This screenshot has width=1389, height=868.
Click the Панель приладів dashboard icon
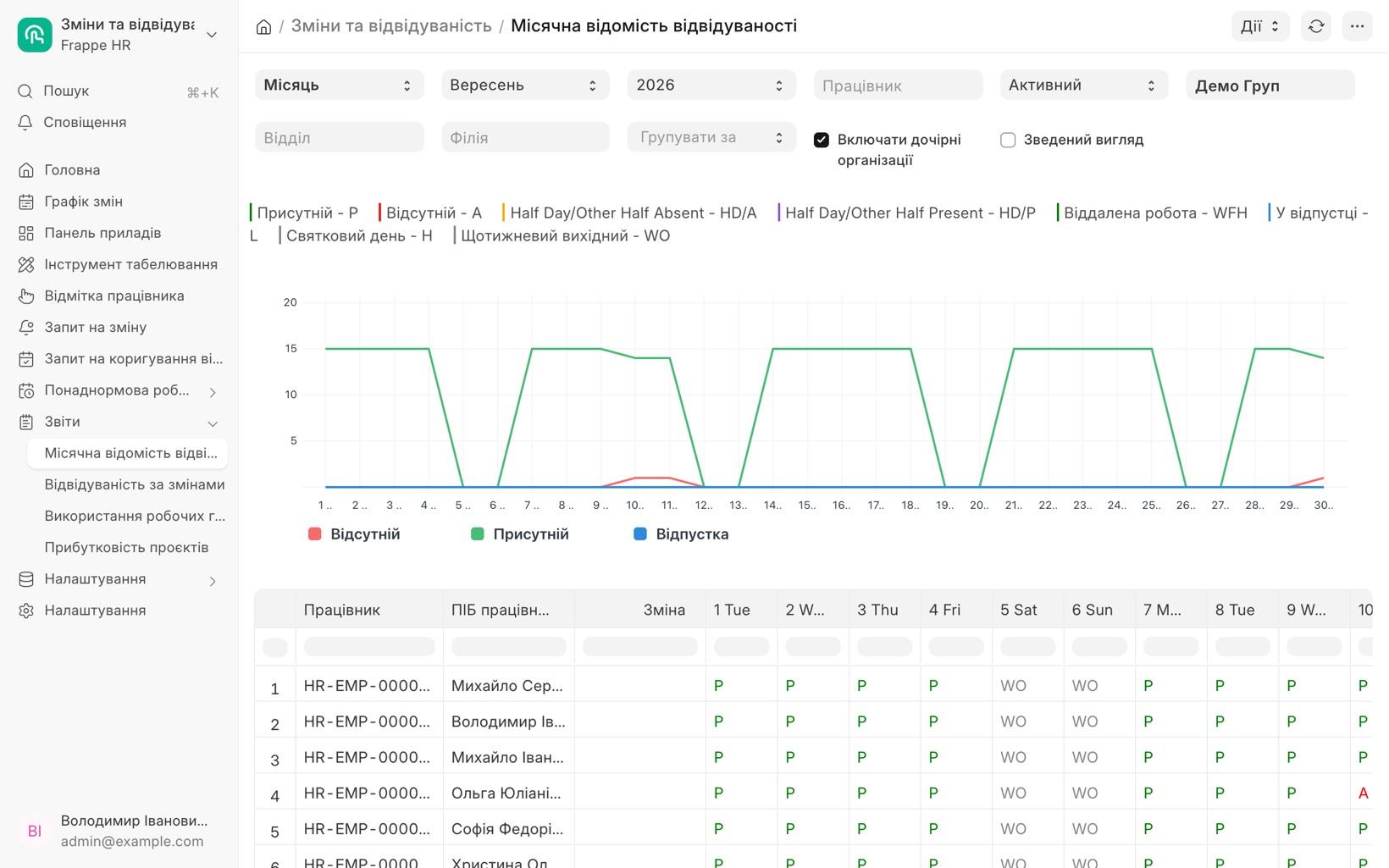click(x=26, y=233)
